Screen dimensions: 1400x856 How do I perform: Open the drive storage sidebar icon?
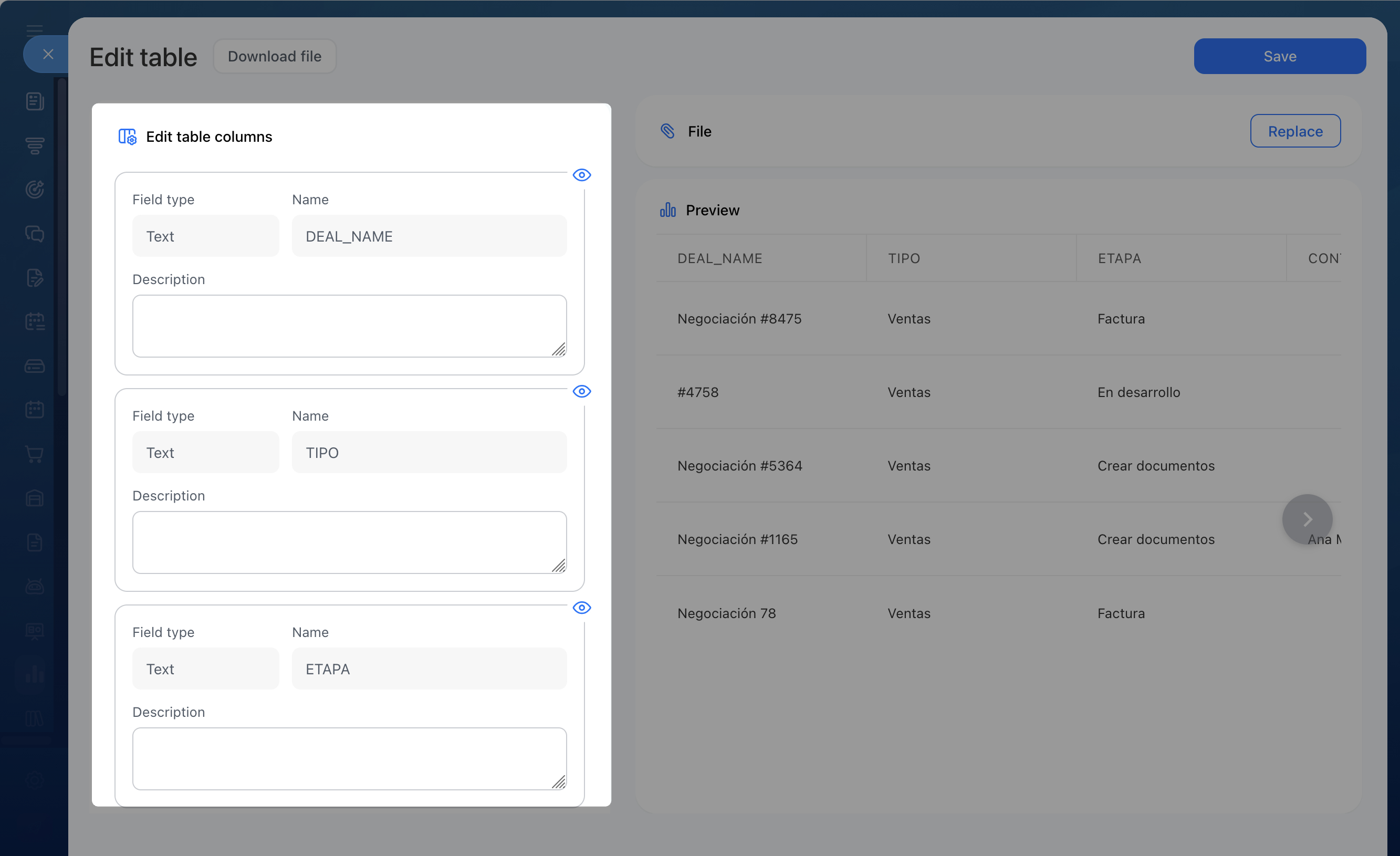click(x=35, y=366)
